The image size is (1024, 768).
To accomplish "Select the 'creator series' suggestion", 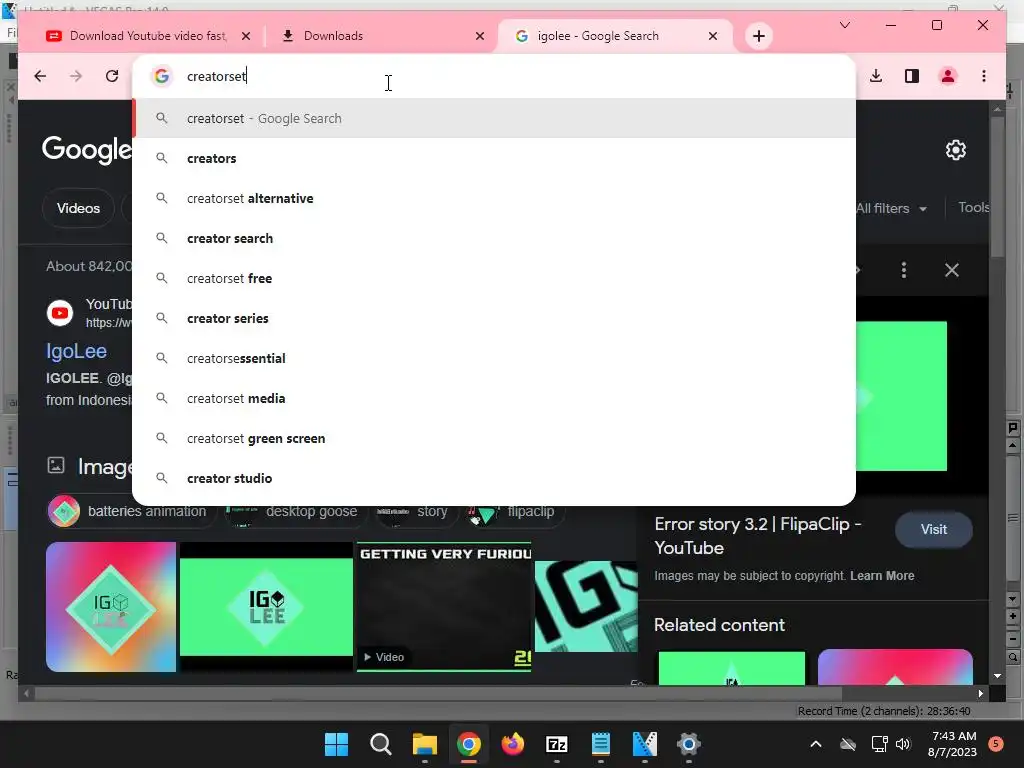I will pos(494,318).
